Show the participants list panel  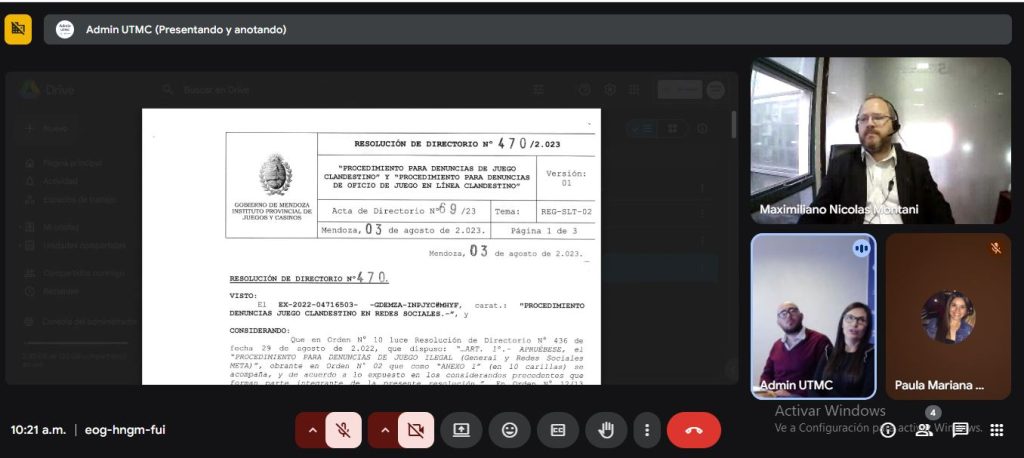[x=924, y=430]
